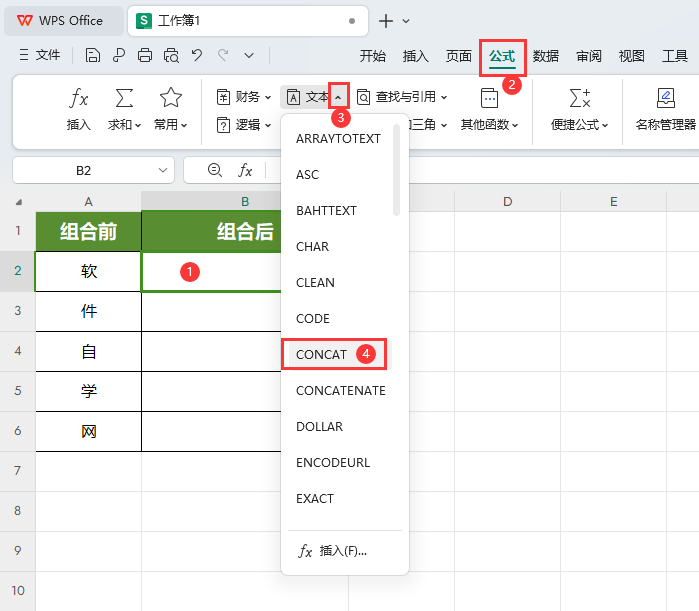Click the Redo arrow icon

(x=223, y=56)
